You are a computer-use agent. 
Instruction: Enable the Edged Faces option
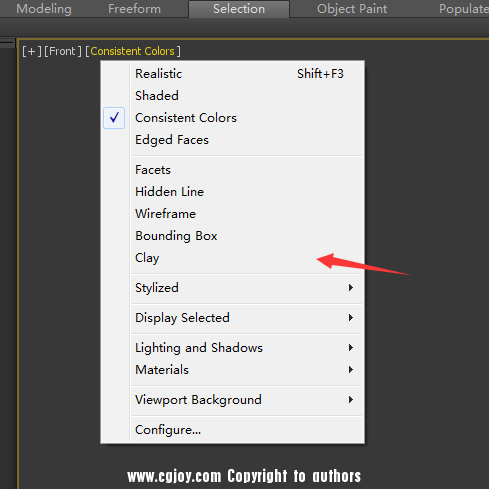tap(247, 140)
